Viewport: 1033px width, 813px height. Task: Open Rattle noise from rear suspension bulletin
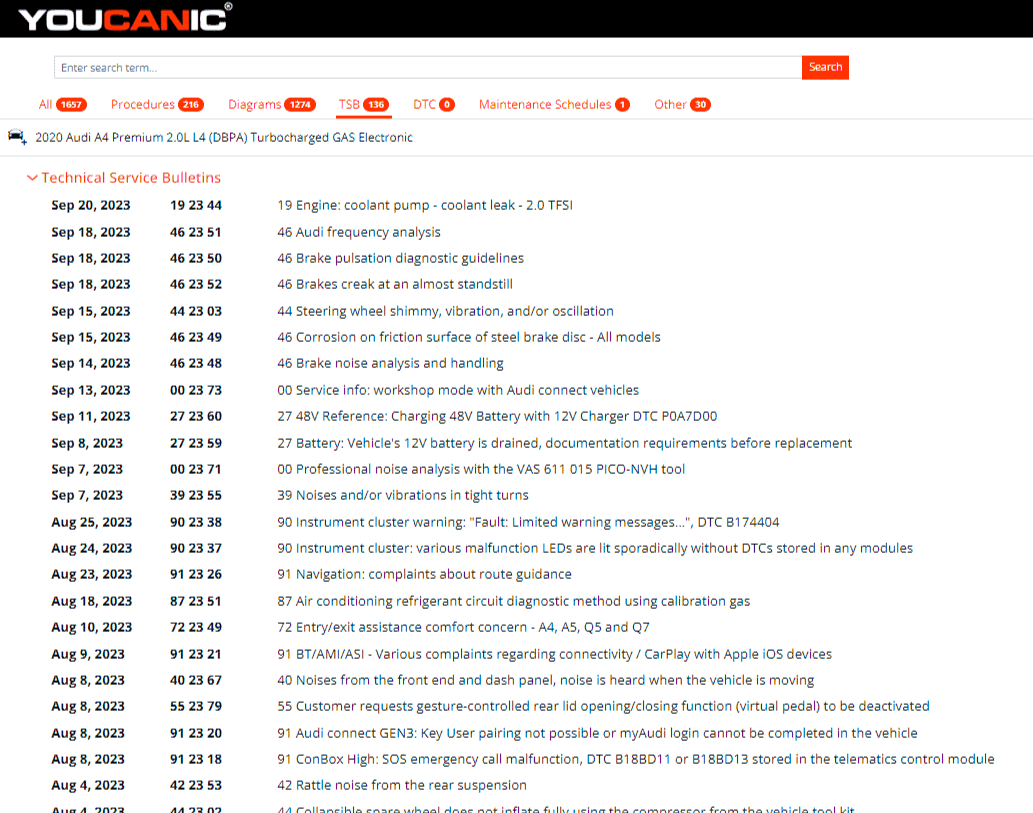coord(402,785)
